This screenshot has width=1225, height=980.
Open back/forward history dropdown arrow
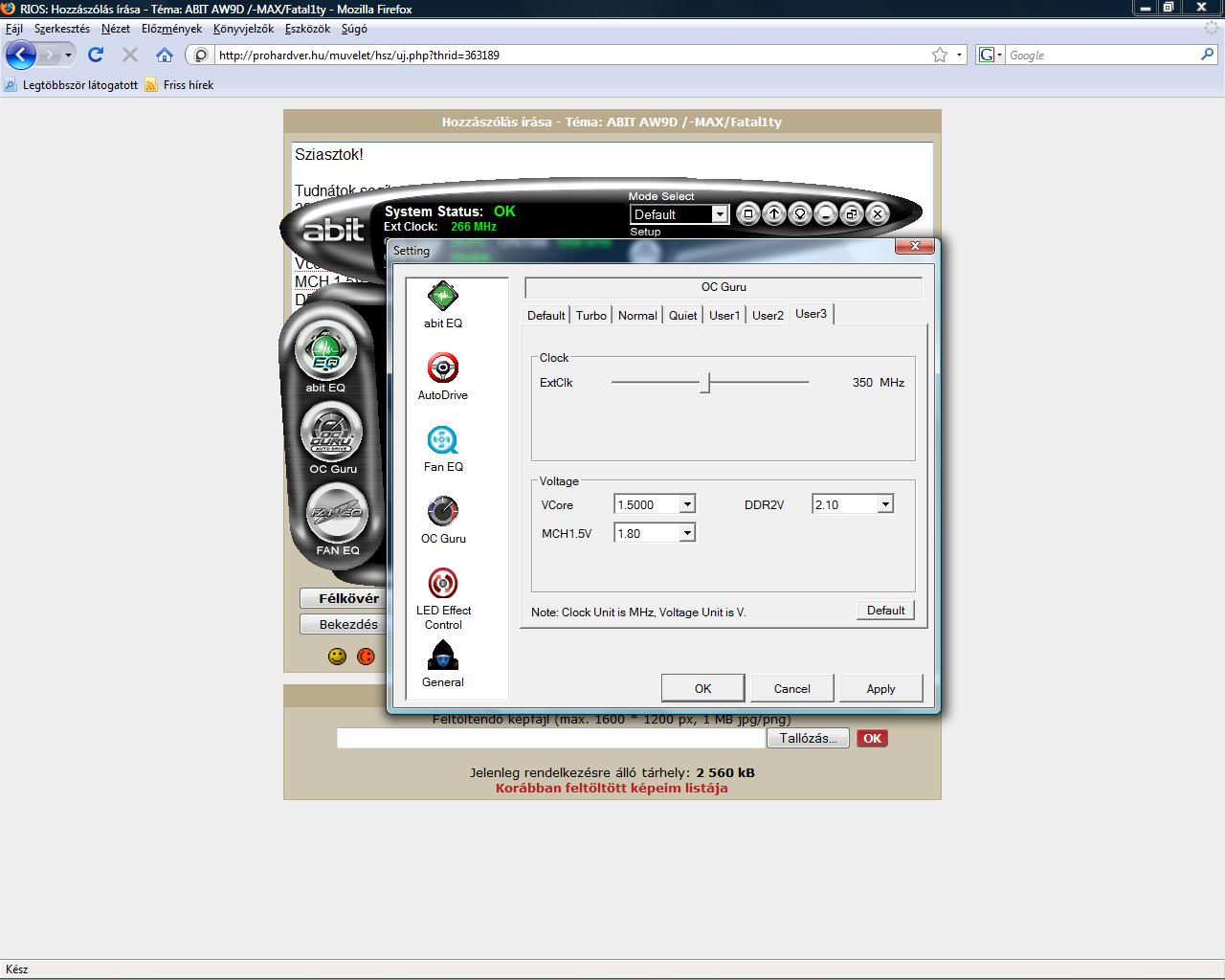click(x=68, y=55)
